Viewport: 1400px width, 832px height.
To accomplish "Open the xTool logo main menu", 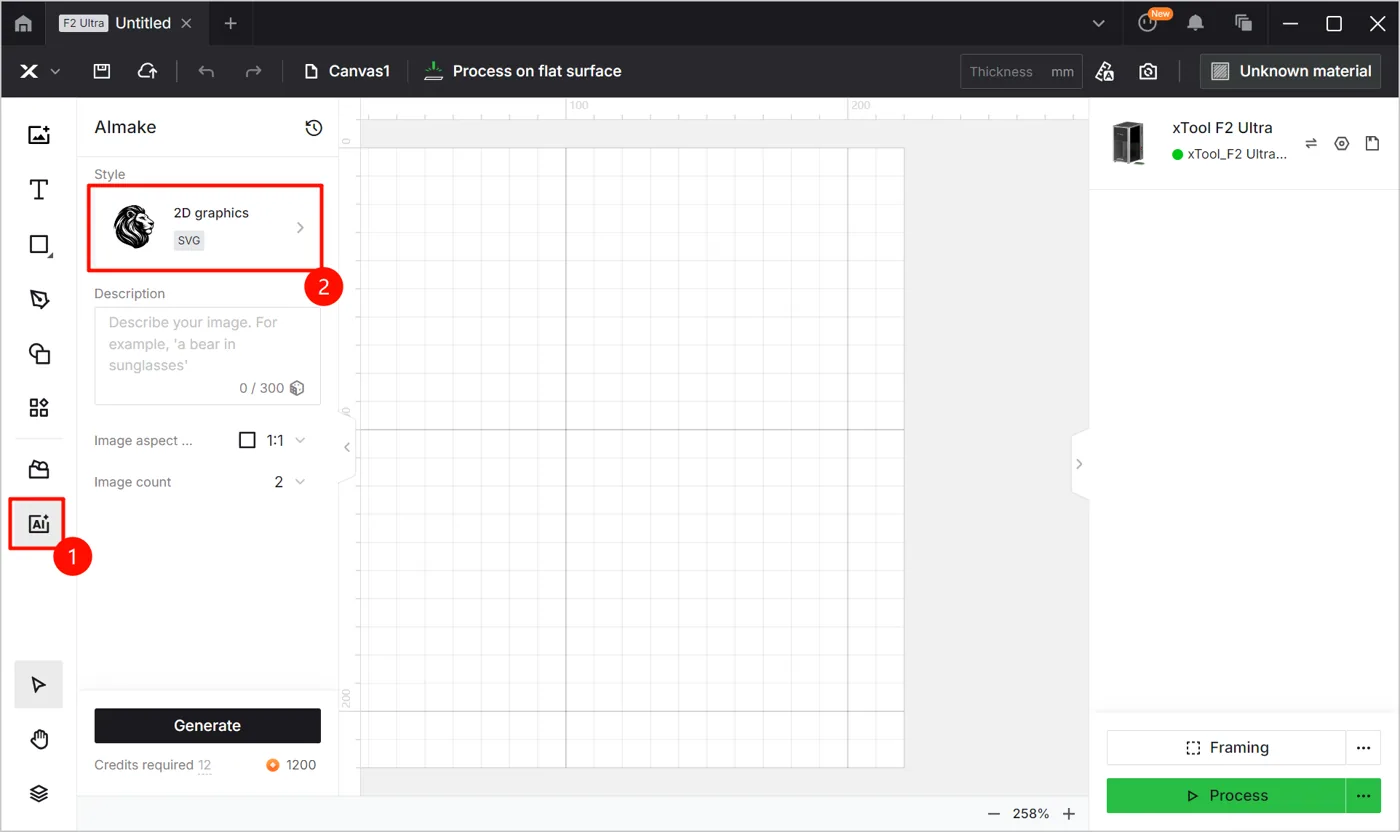I will (39, 71).
